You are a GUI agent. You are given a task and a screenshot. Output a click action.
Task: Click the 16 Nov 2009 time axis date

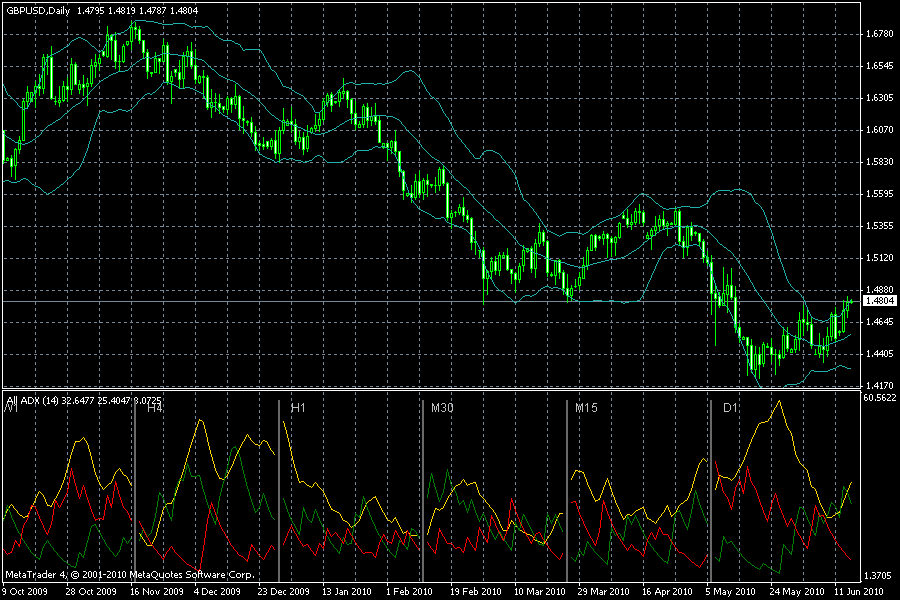[x=156, y=591]
